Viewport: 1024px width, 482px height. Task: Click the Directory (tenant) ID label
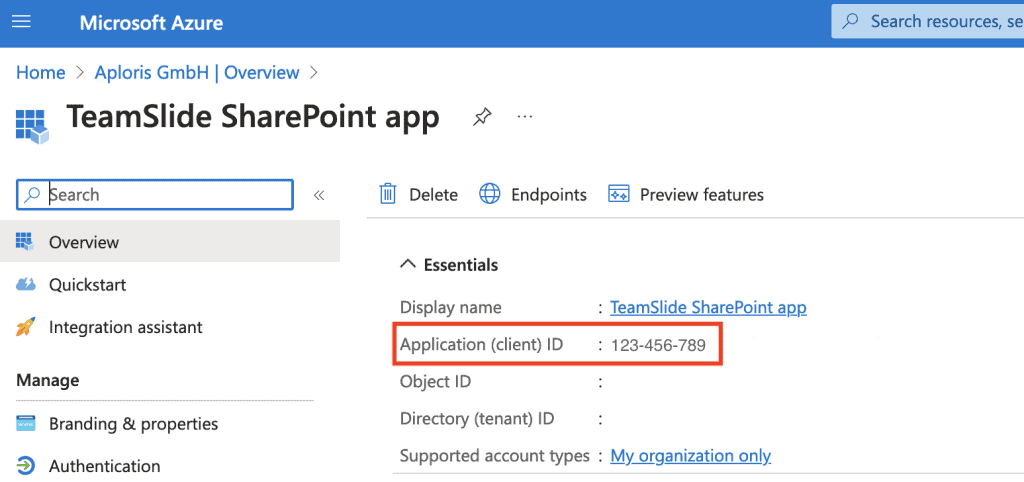click(477, 419)
